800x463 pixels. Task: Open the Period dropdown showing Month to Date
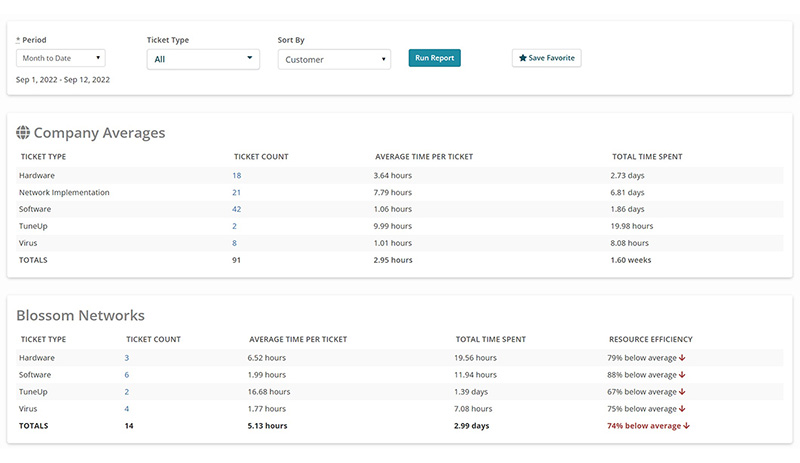(x=61, y=58)
